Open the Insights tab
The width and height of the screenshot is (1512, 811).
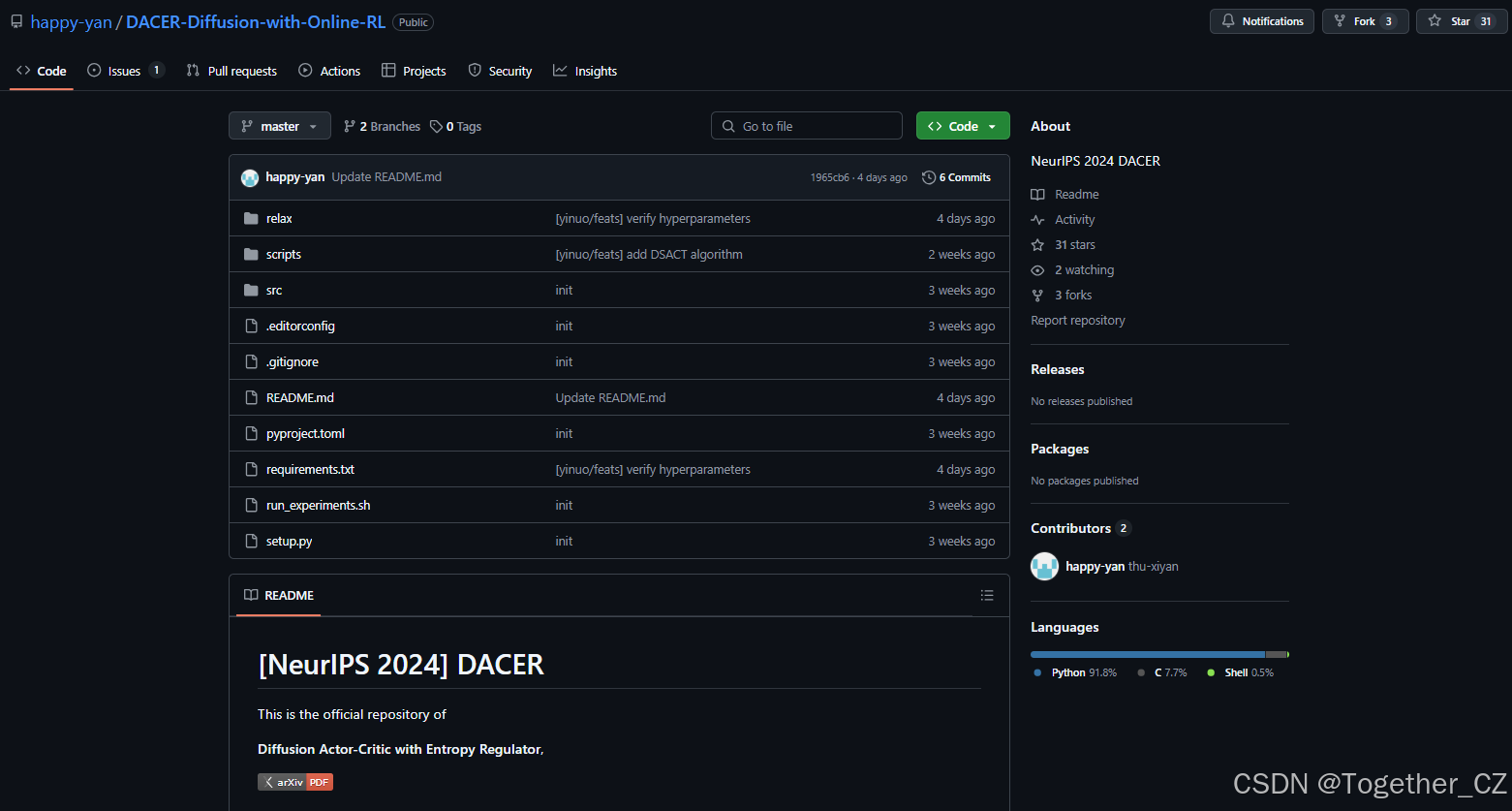coord(594,70)
